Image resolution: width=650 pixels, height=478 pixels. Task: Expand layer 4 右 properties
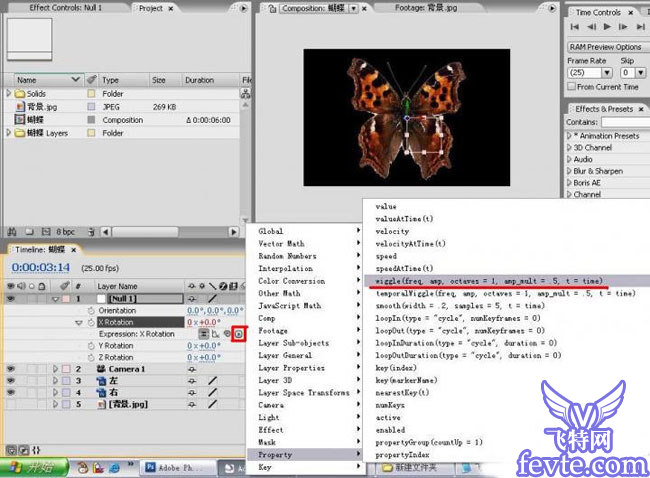pos(55,392)
